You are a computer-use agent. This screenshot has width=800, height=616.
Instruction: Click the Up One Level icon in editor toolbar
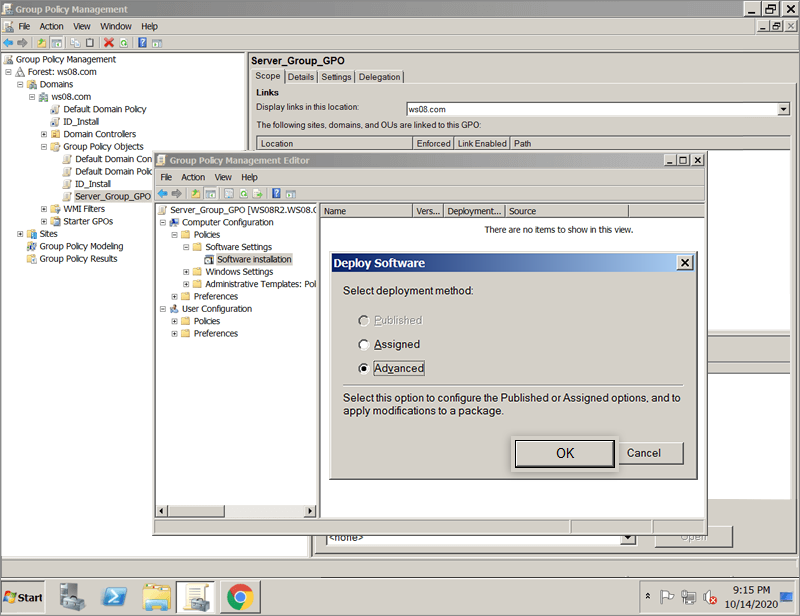click(196, 193)
